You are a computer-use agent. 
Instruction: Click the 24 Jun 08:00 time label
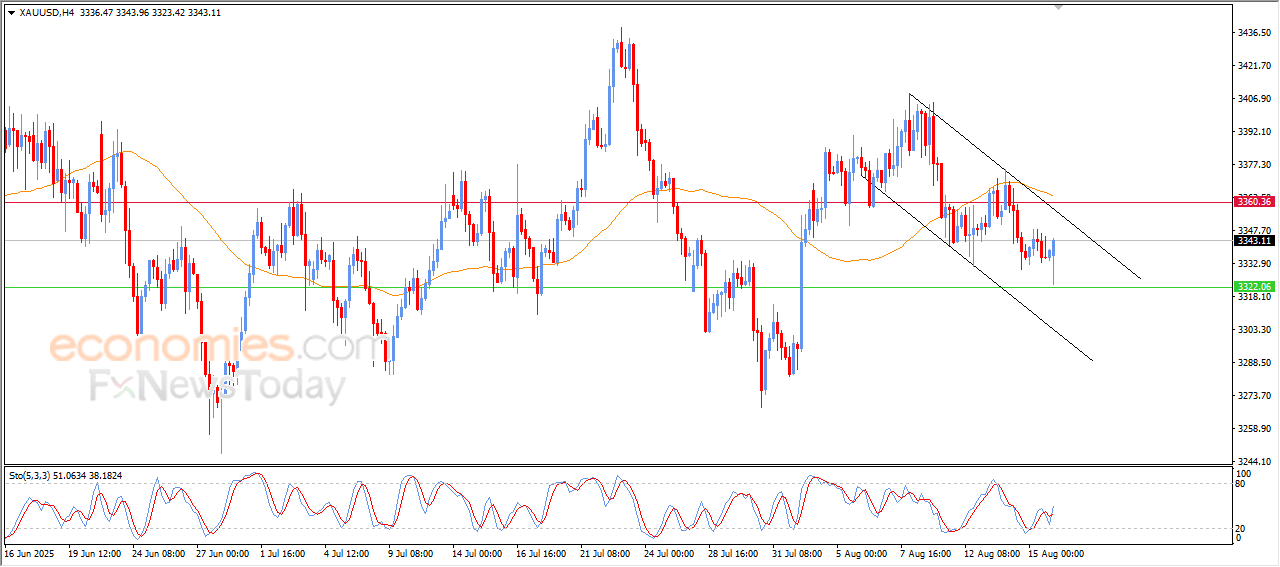[159, 553]
